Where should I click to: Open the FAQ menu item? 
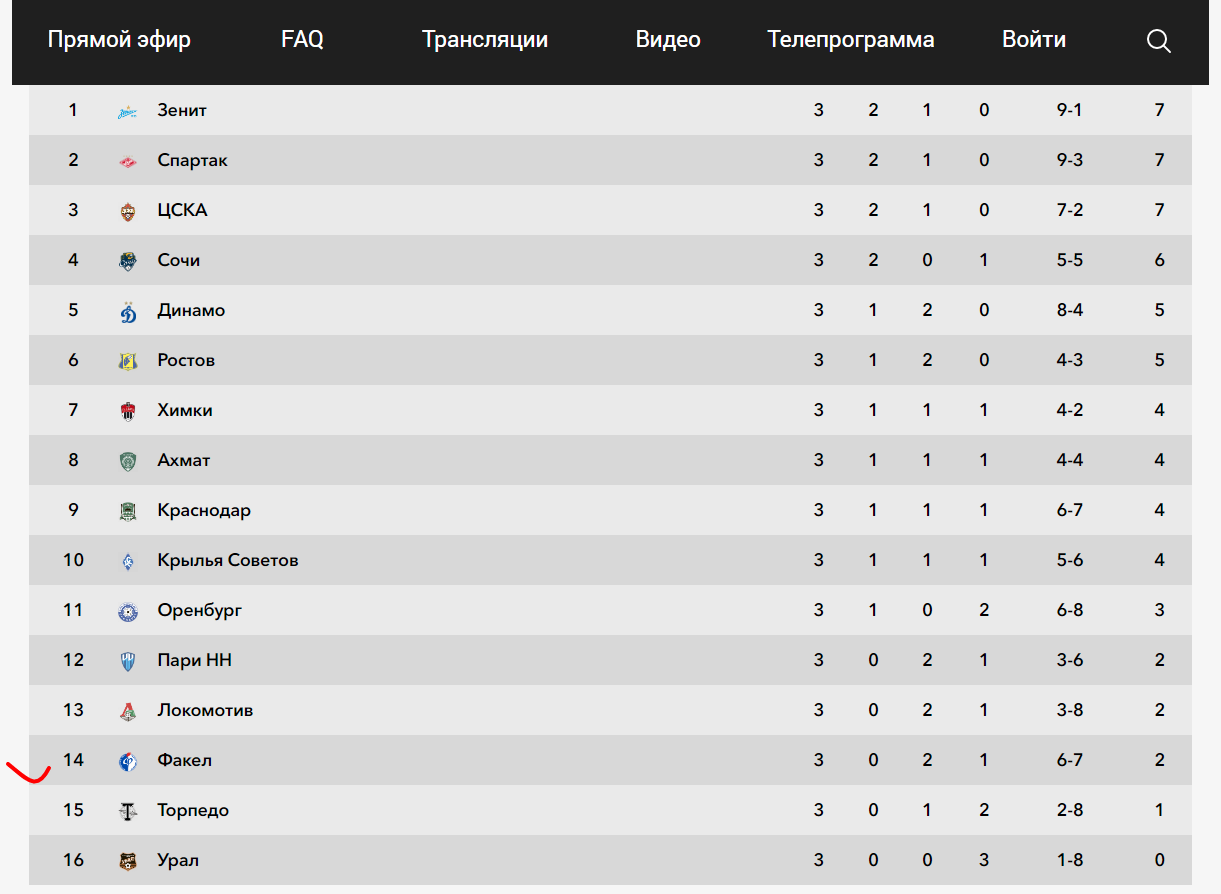(x=302, y=40)
